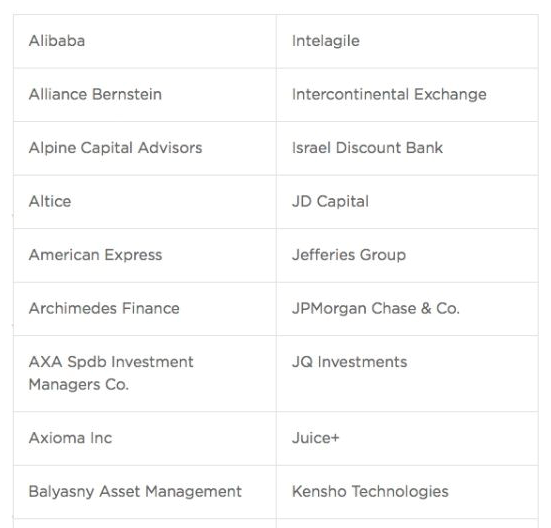Click the word Bernstein in second row
551x528 pixels.
coord(127,94)
